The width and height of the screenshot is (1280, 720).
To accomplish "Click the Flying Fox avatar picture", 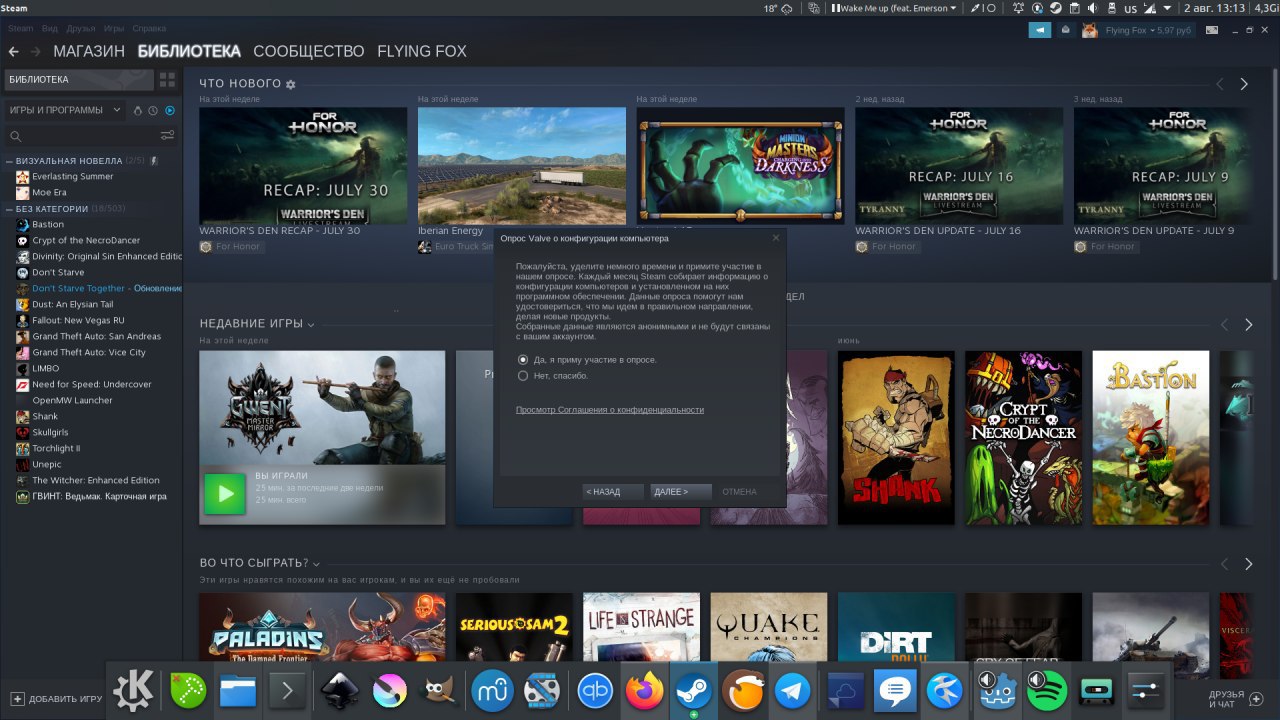I will 1089,30.
